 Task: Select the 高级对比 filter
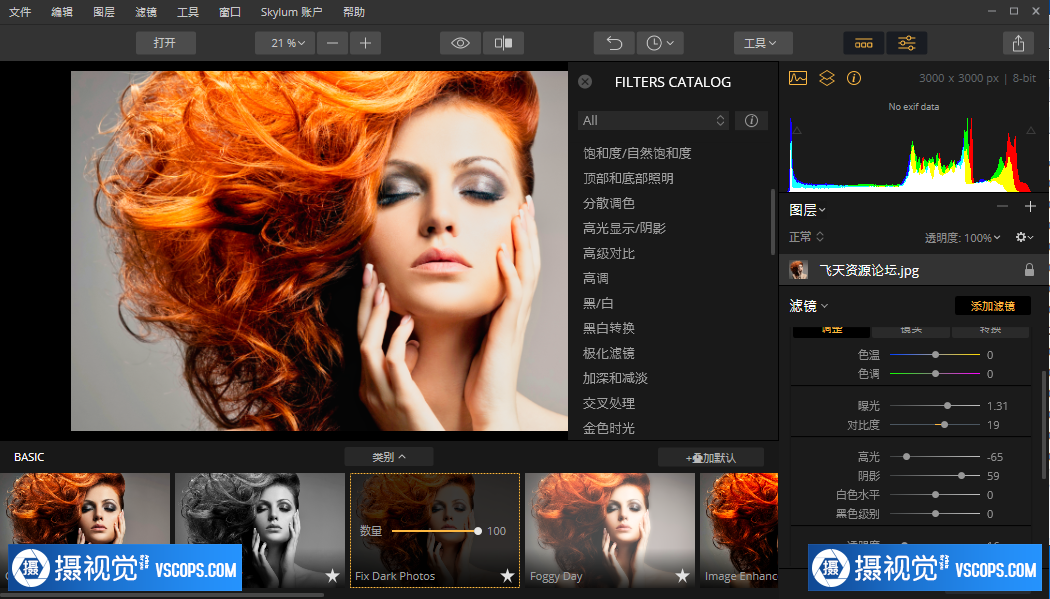tap(609, 254)
